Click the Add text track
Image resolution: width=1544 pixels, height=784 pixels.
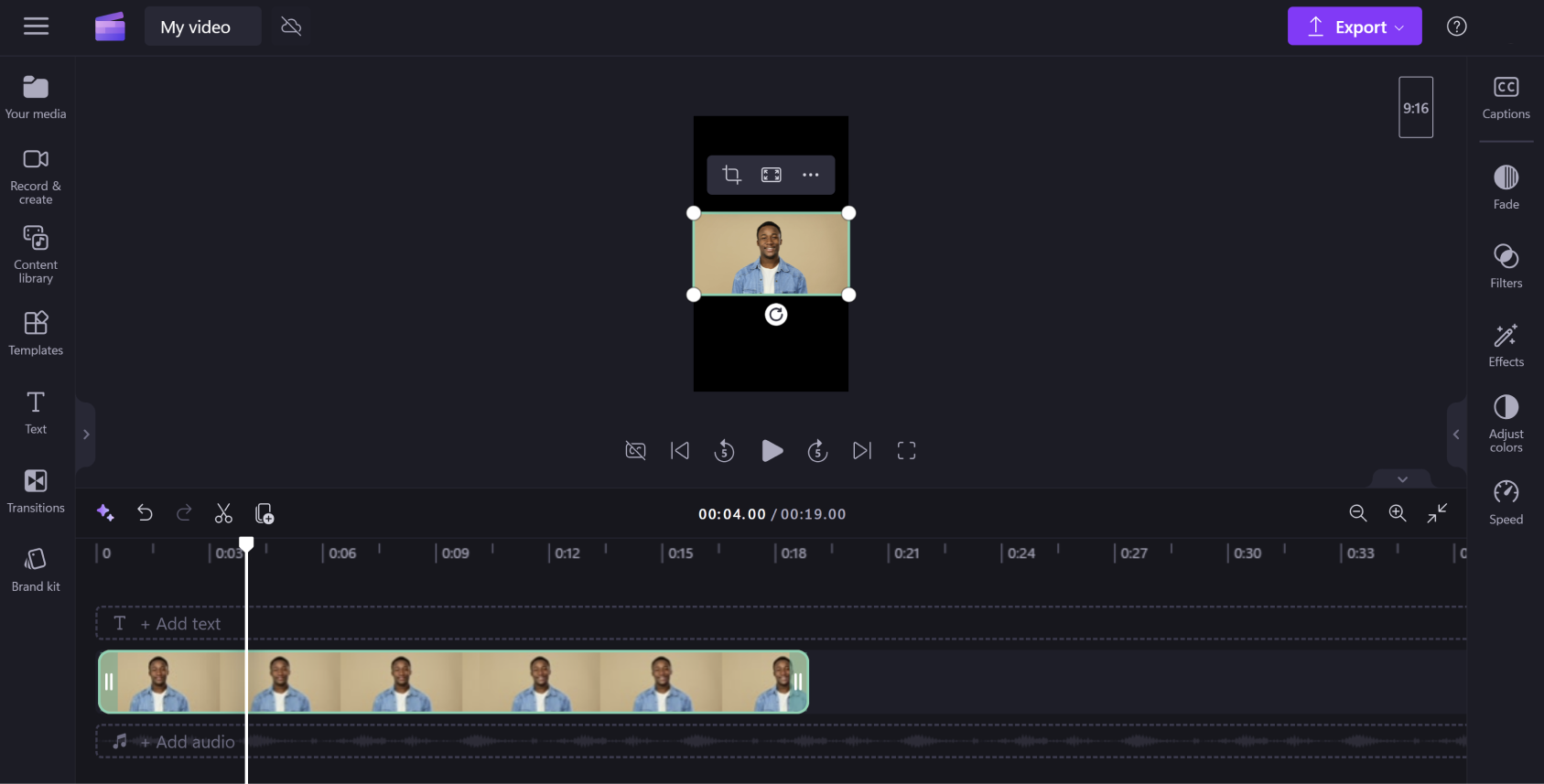pos(781,623)
